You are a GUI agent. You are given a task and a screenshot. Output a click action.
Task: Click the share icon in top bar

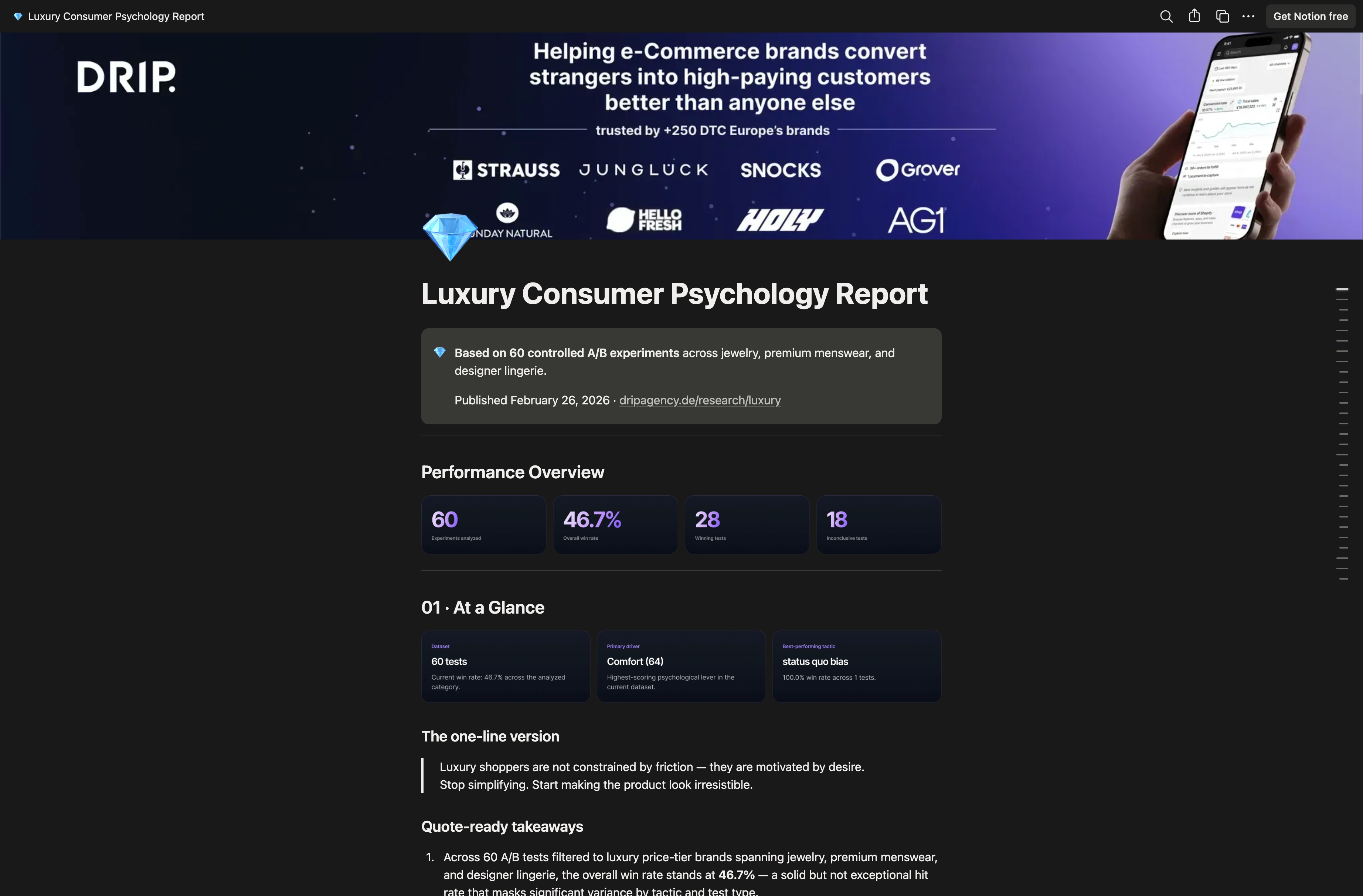pyautogui.click(x=1194, y=16)
